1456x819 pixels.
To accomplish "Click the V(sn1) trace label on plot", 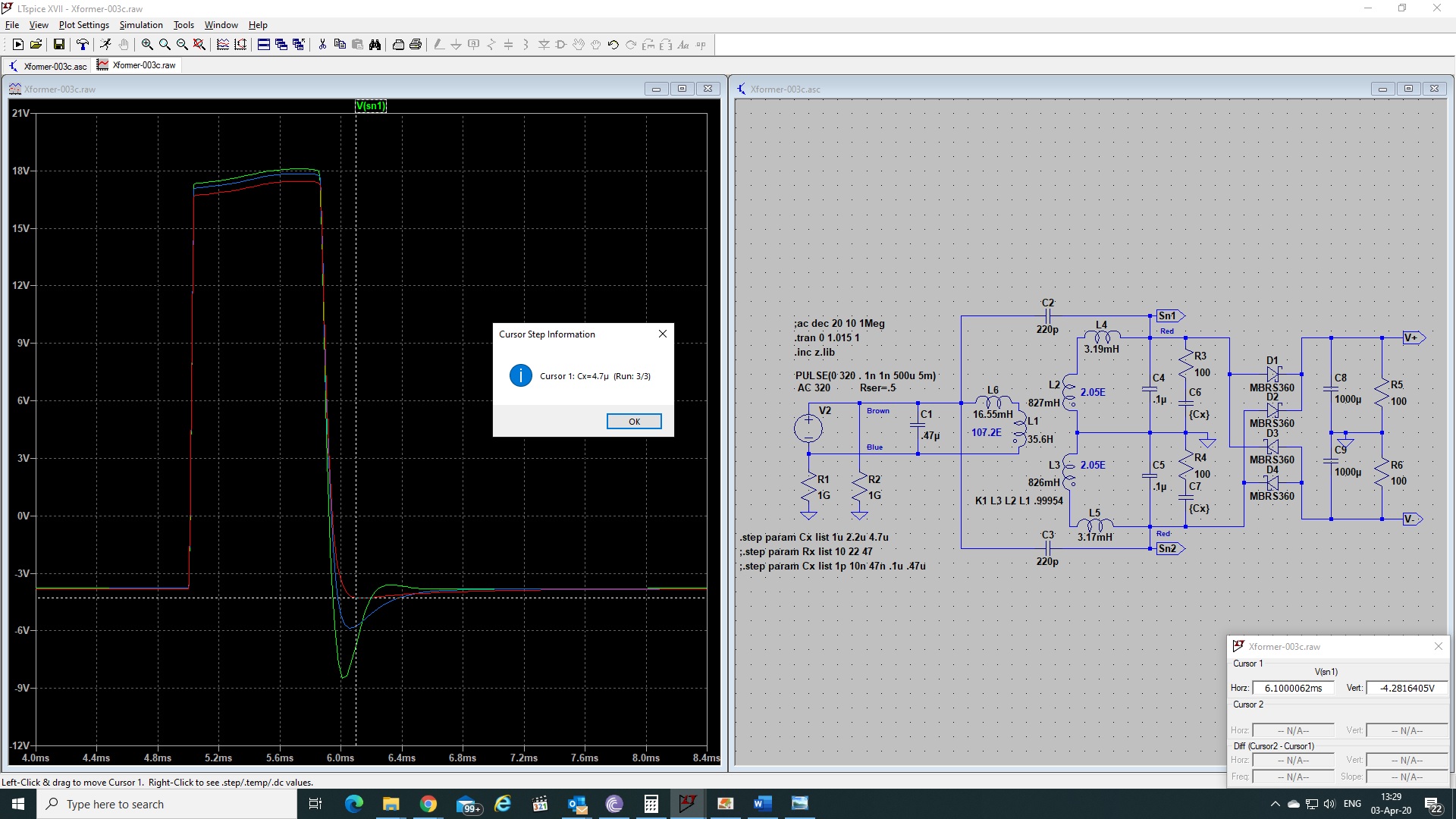I will [371, 105].
